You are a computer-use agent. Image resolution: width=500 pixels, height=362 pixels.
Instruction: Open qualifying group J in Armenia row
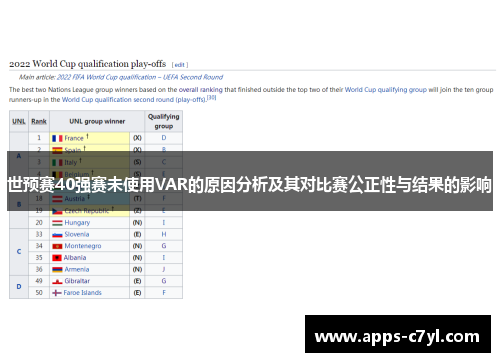pyautogui.click(x=164, y=269)
